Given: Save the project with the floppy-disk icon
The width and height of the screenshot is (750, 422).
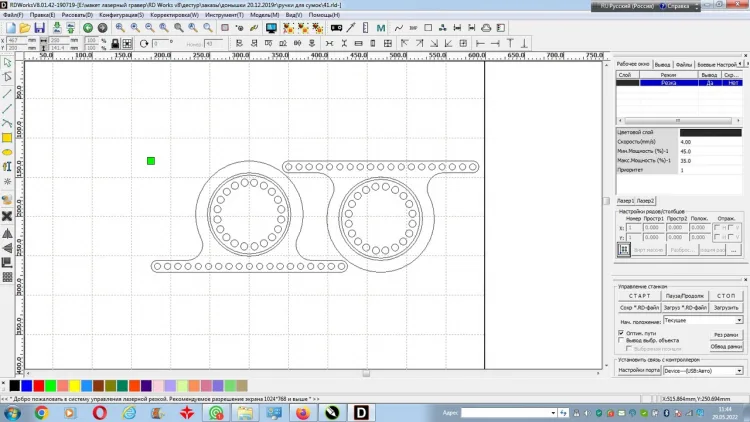Looking at the screenshot, I should click(x=39, y=28).
